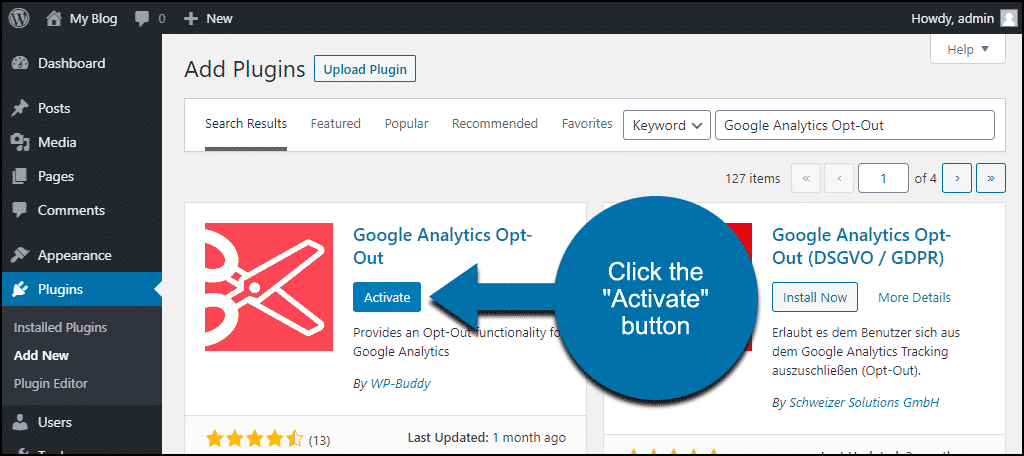
Task: Open the My Blog home icon
Action: tap(54, 19)
